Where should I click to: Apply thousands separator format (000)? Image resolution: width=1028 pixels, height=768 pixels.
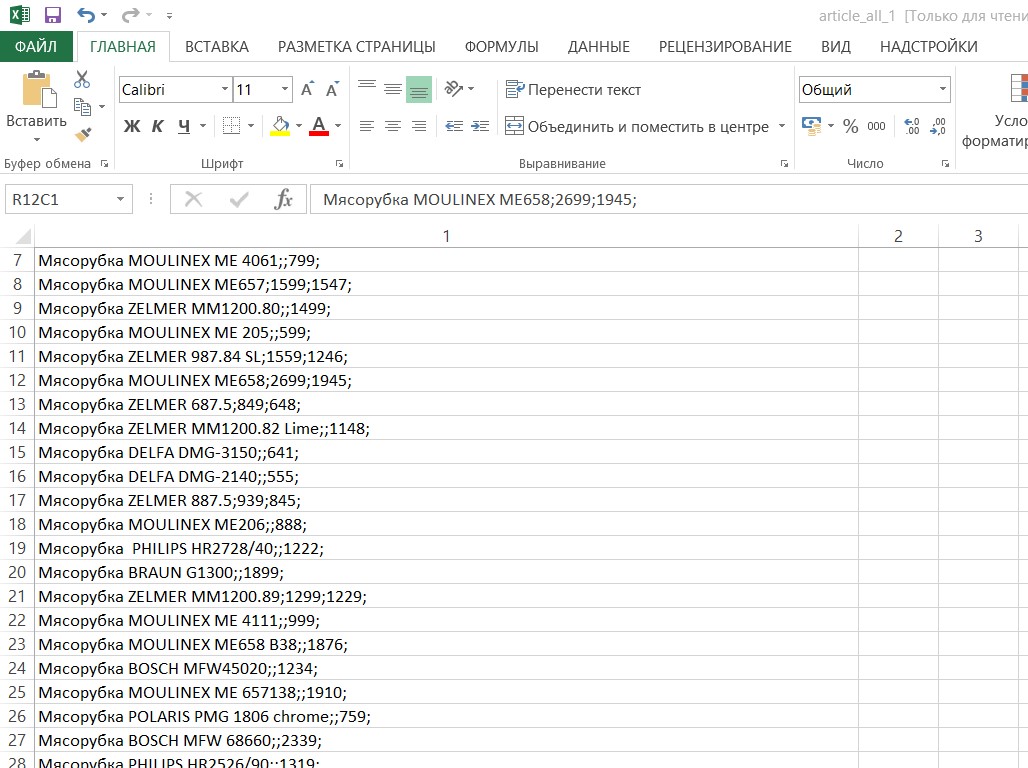876,126
